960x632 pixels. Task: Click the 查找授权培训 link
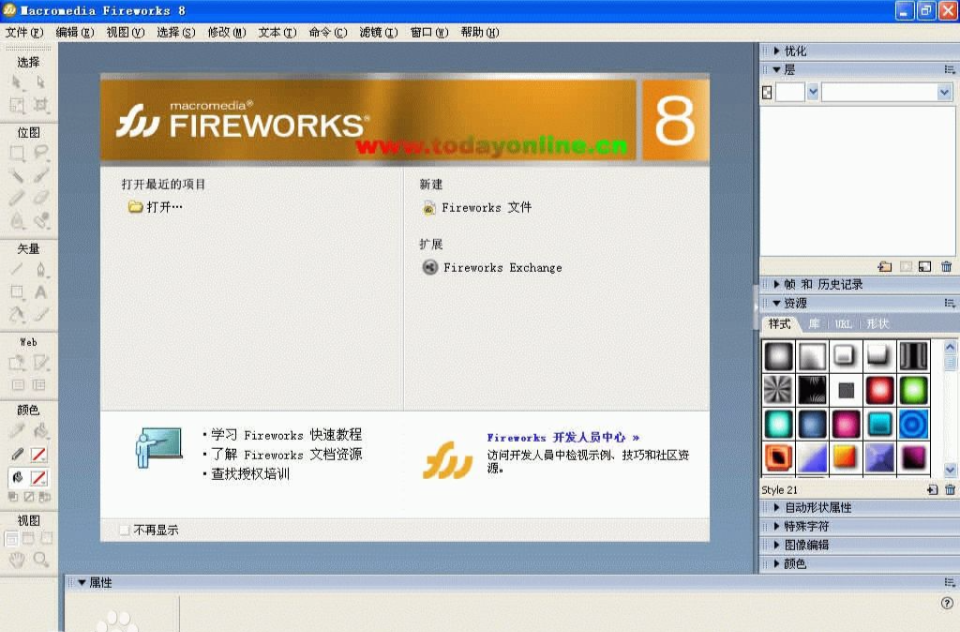pos(250,474)
